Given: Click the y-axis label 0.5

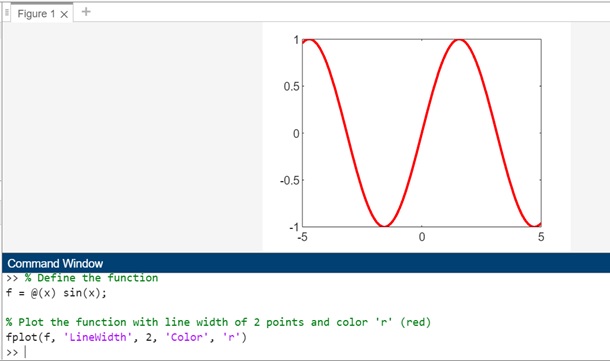Looking at the screenshot, I should tap(291, 86).
